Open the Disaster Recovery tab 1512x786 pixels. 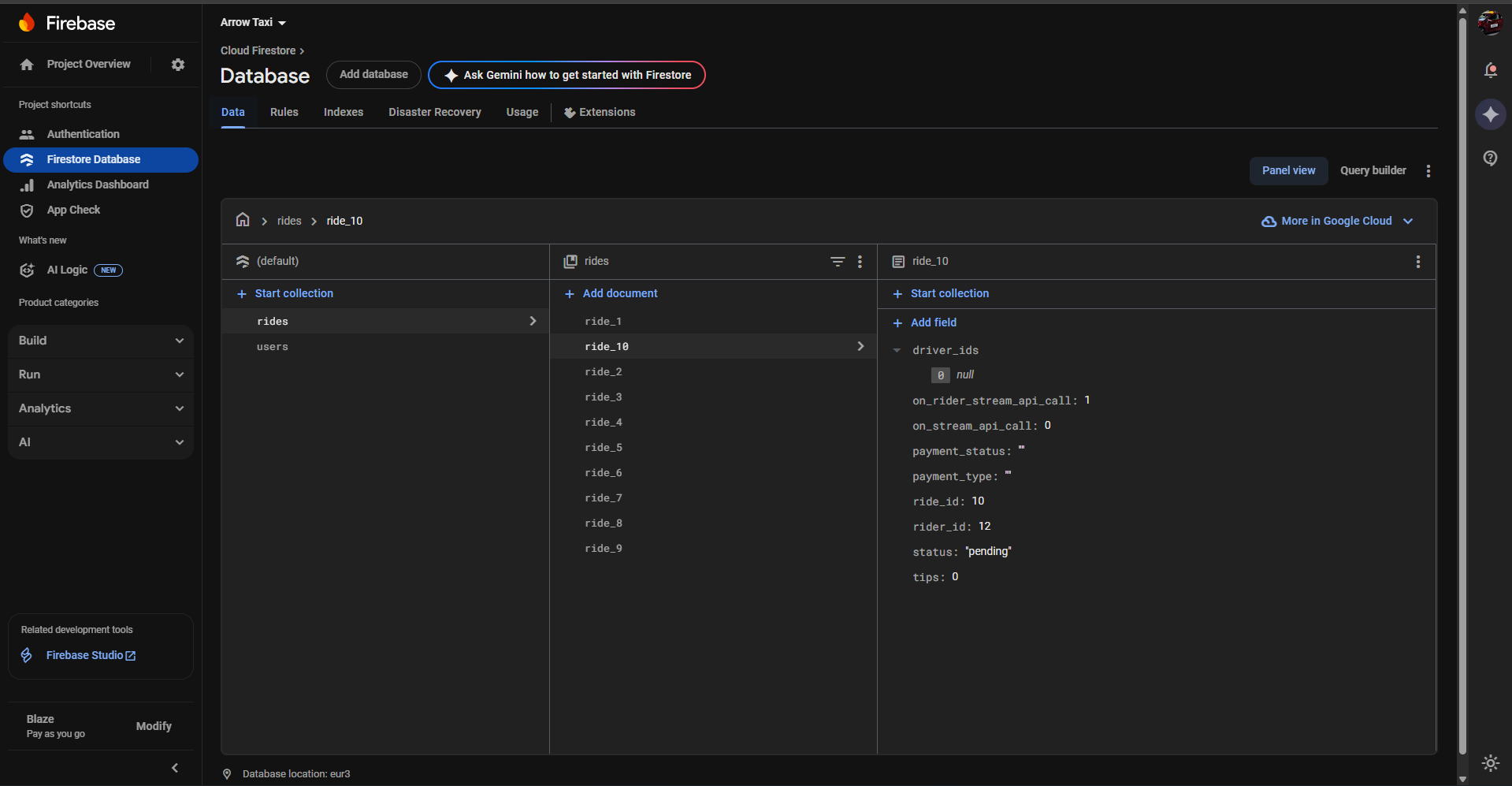tap(434, 113)
